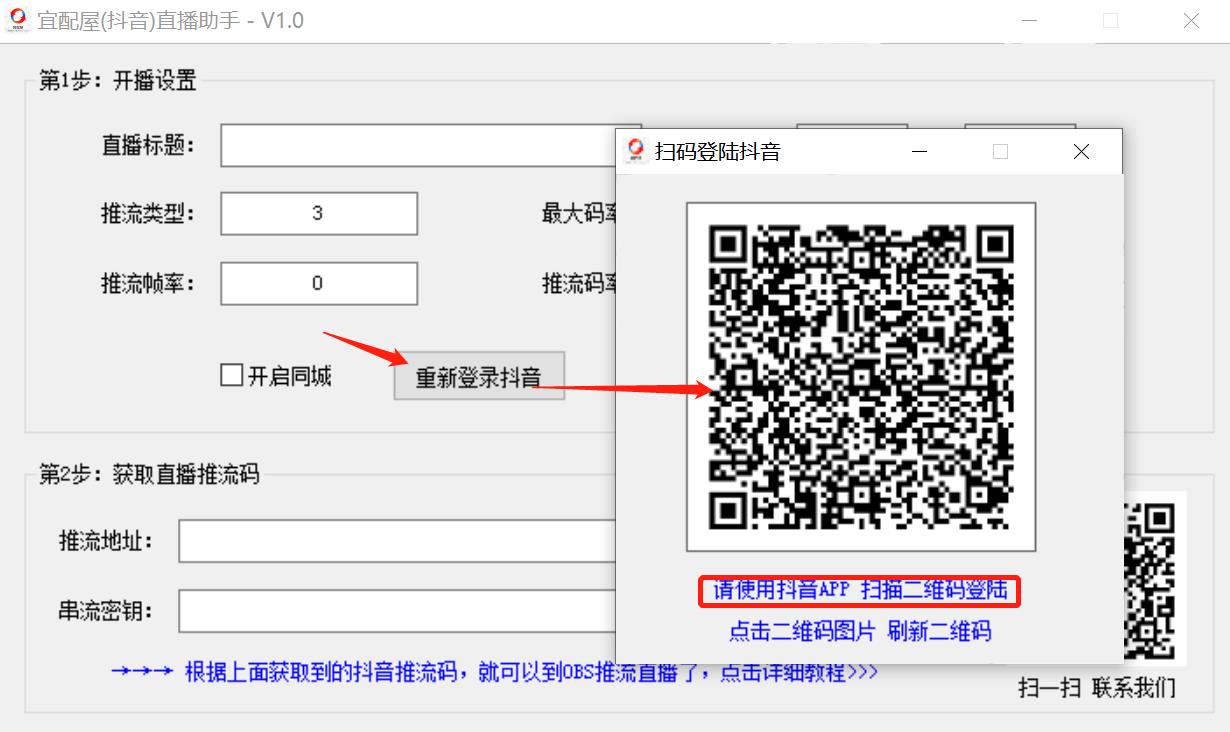Click the app icon in 扫码登陆抖音 title bar

pos(634,151)
